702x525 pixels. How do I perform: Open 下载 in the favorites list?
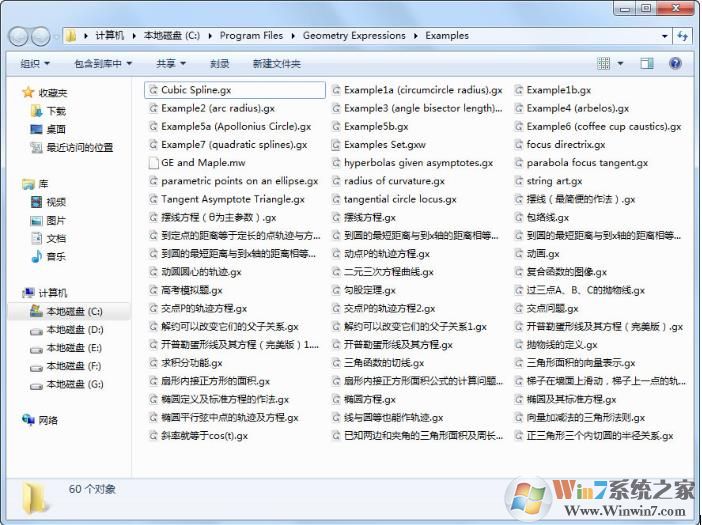[48, 111]
